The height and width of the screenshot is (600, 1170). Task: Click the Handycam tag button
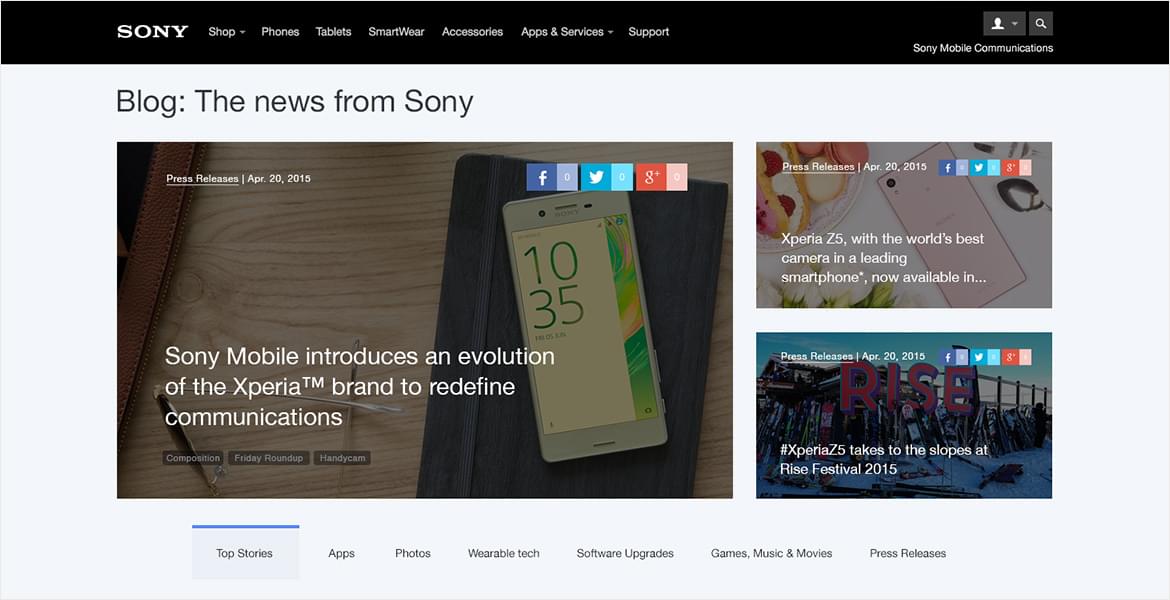pyautogui.click(x=342, y=458)
